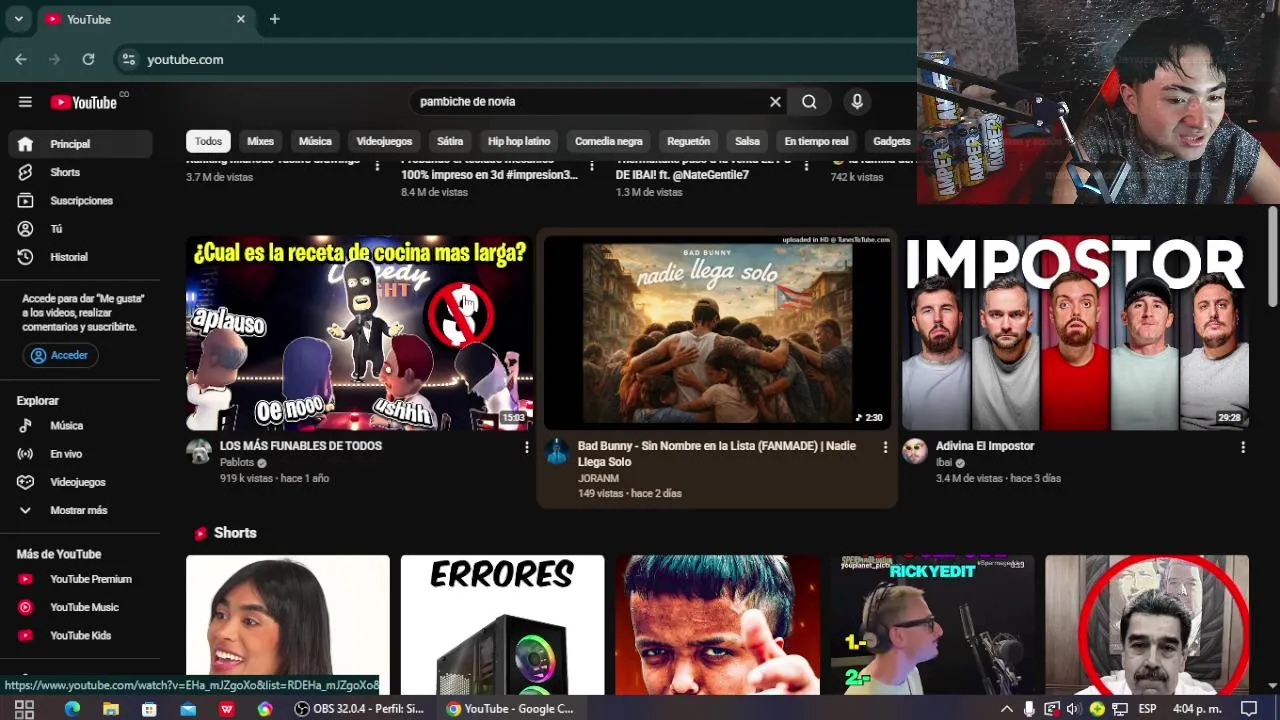Viewport: 1280px width, 720px height.
Task: Open YouTube Music link
Action: click(80, 607)
